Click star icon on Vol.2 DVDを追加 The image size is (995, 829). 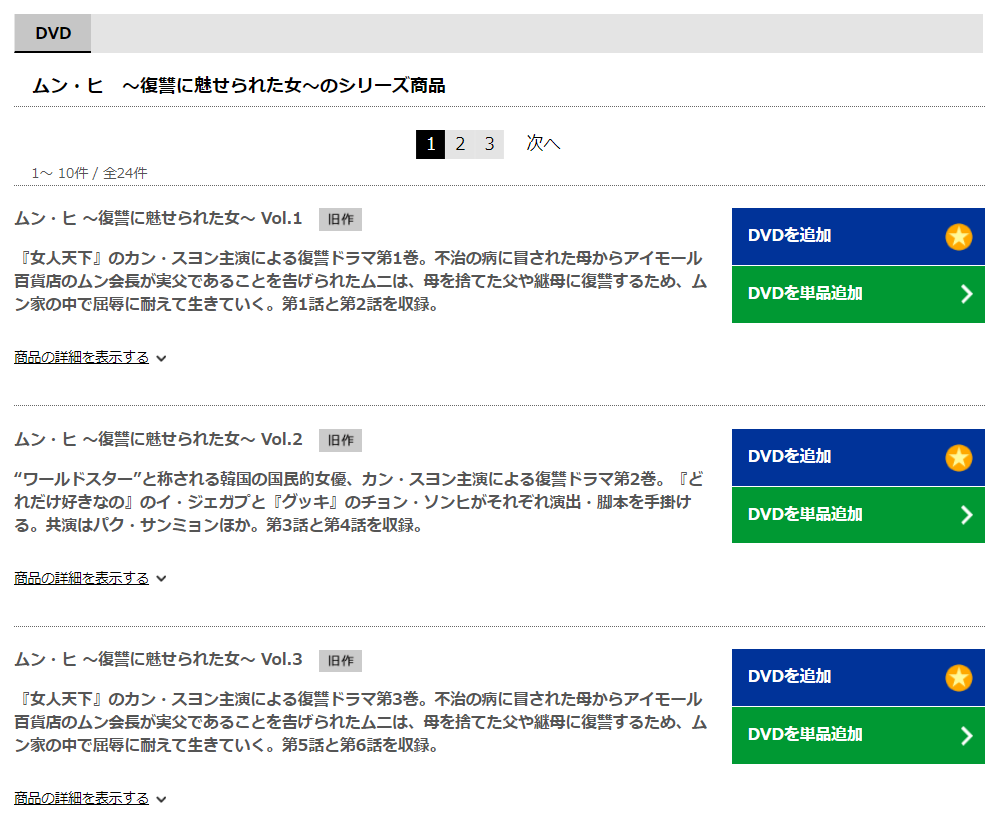[x=958, y=458]
